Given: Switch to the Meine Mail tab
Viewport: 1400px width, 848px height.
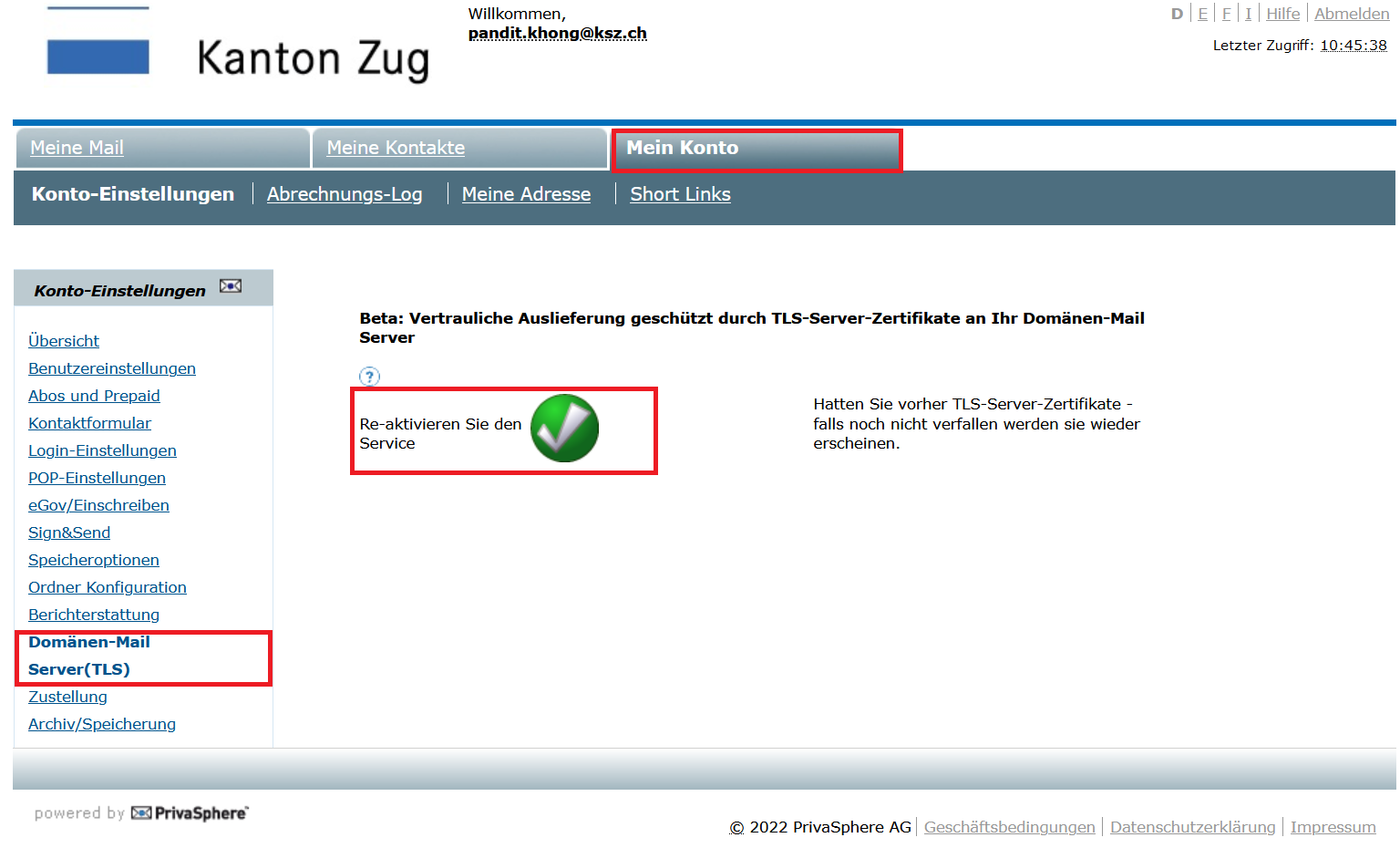Looking at the screenshot, I should coord(77,148).
